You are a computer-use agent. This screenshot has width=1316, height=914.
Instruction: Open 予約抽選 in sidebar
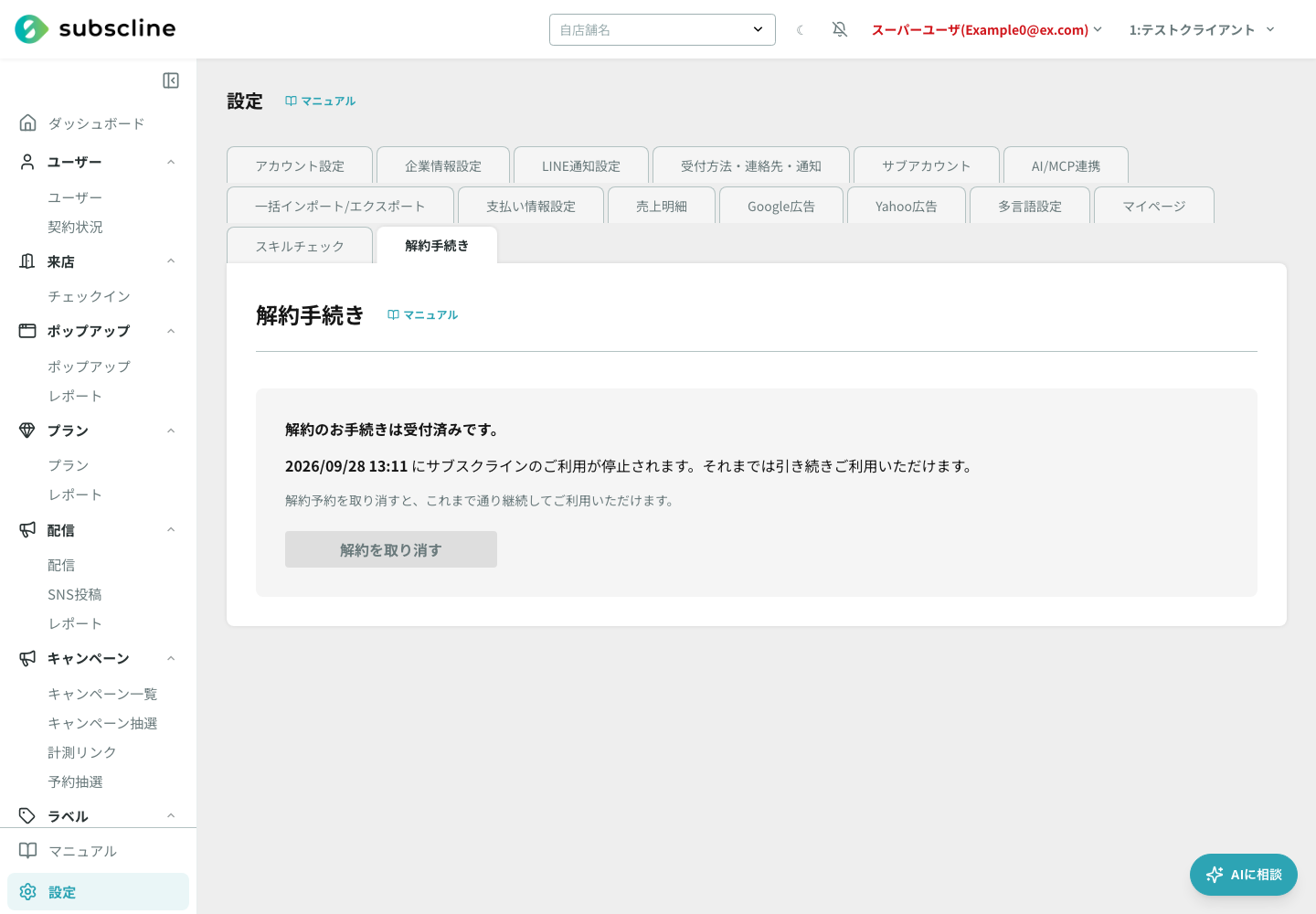(75, 781)
